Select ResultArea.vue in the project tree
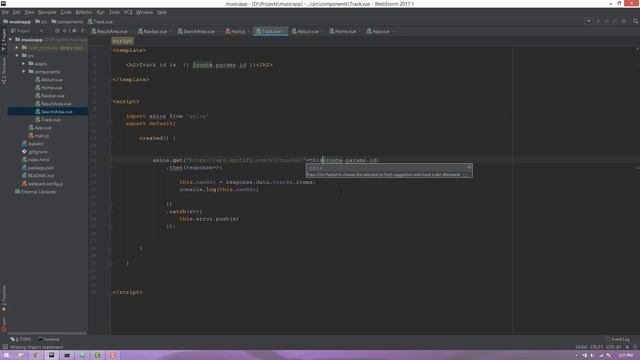This screenshot has height=360, width=640. [x=53, y=104]
